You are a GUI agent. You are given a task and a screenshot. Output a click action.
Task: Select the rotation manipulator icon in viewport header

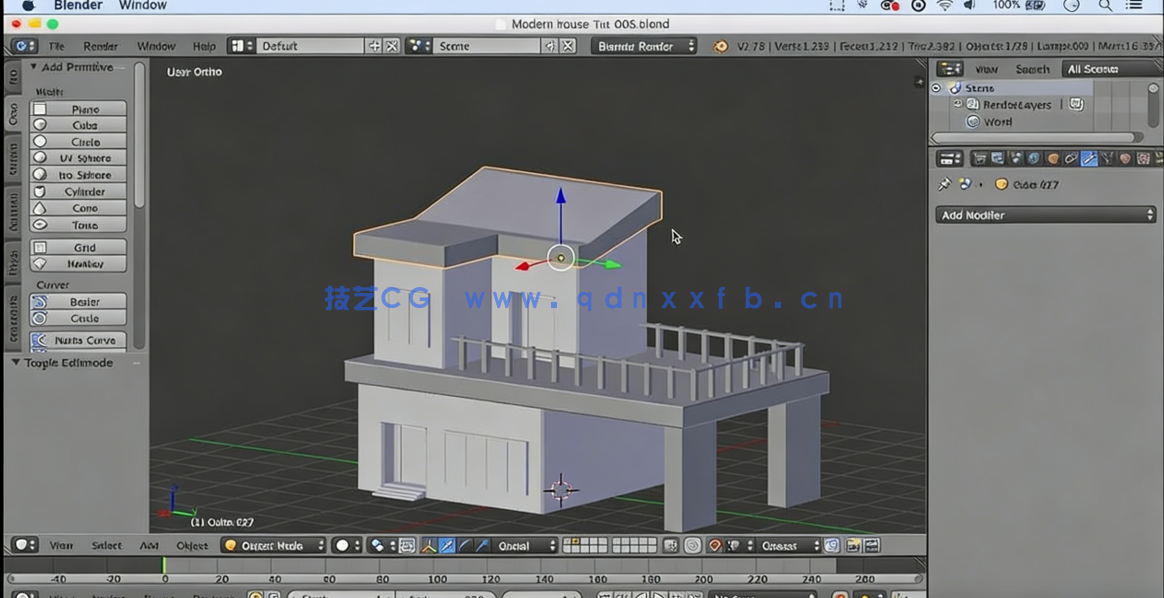[463, 546]
